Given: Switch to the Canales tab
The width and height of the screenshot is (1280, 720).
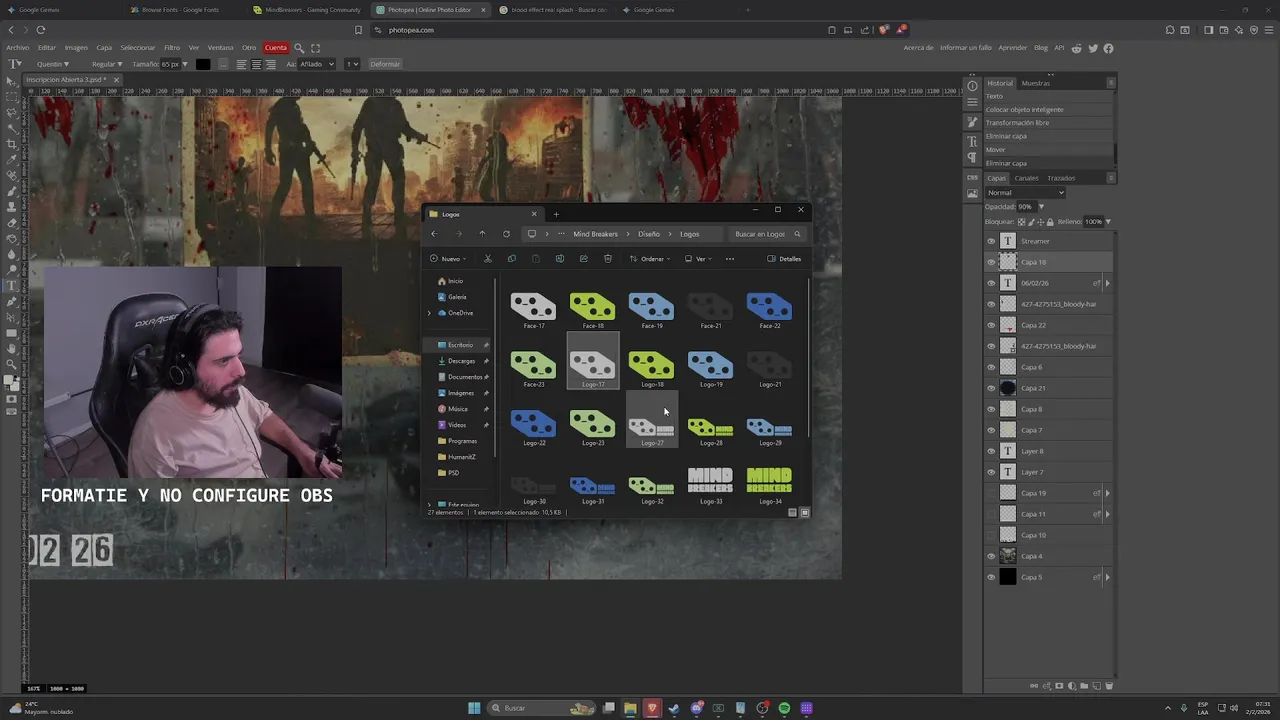Looking at the screenshot, I should pyautogui.click(x=1027, y=178).
